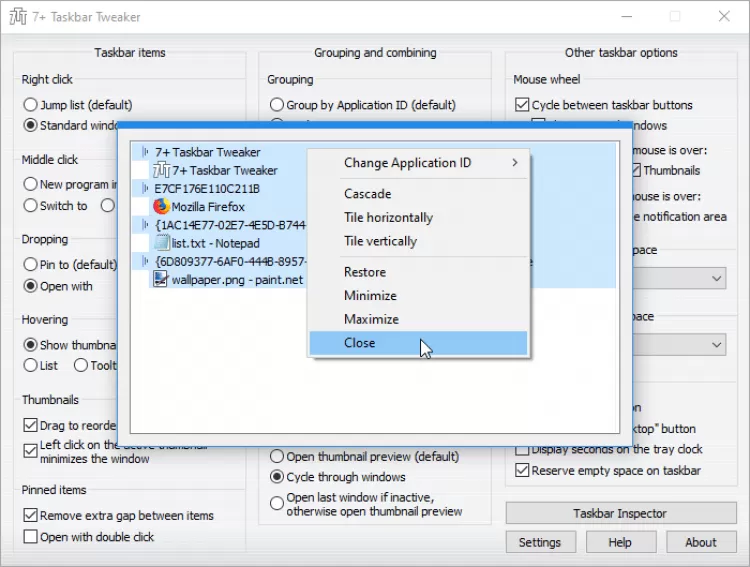This screenshot has width=750, height=567.
Task: Enable Open with double click
Action: [30, 537]
